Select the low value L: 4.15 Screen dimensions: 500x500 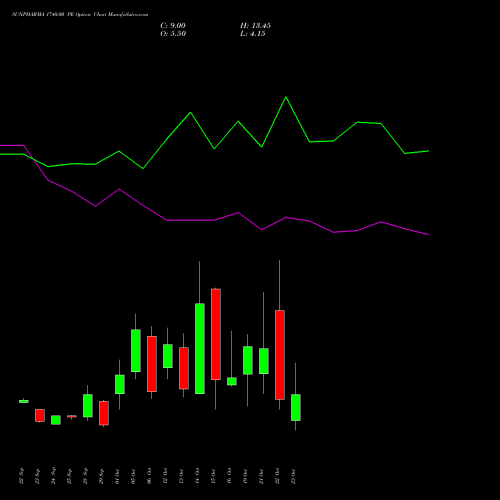(253, 34)
